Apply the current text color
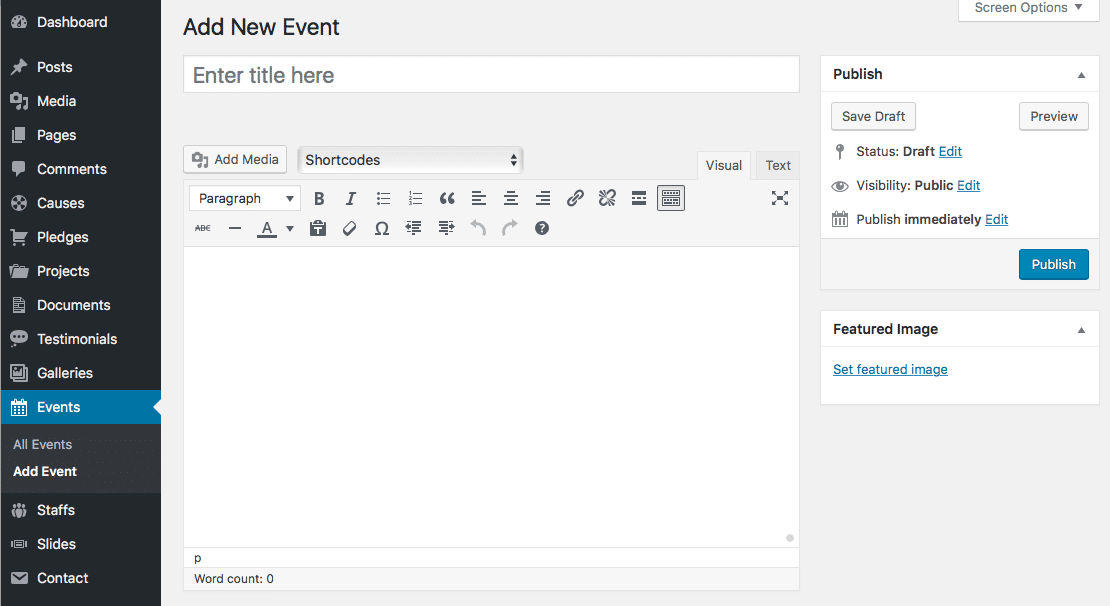Image resolution: width=1110 pixels, height=606 pixels. 267,228
